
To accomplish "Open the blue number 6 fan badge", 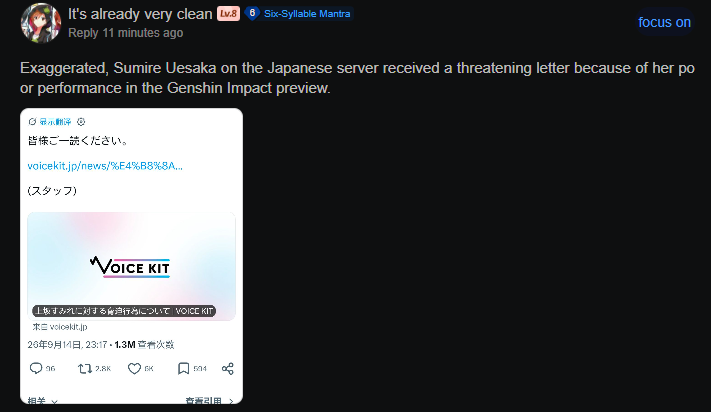I will click(x=252, y=14).
